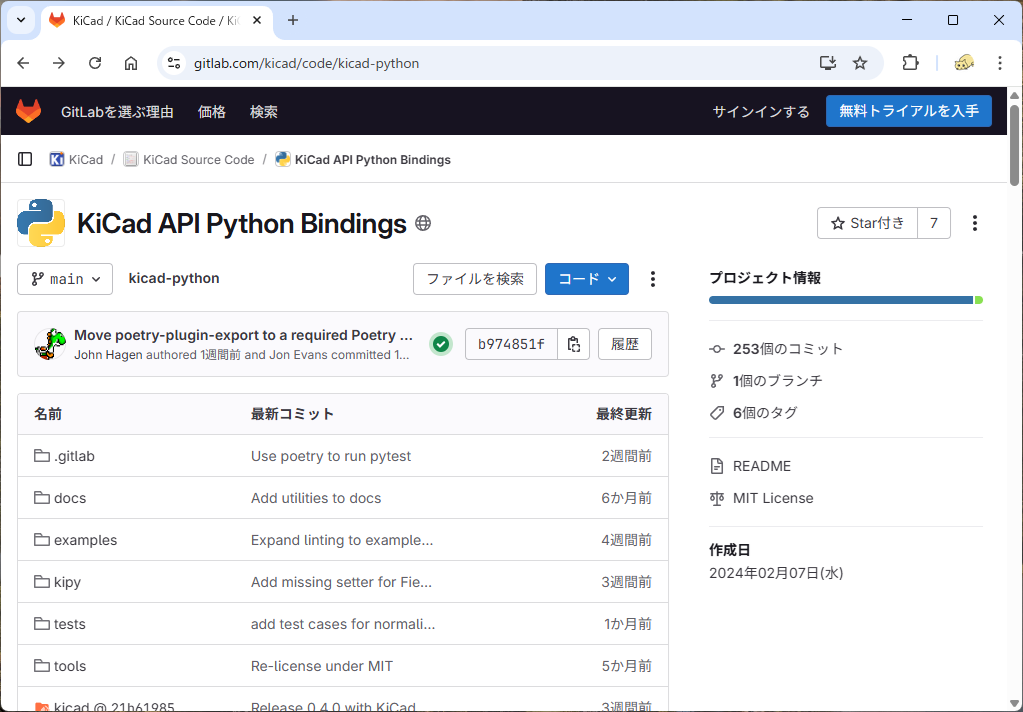
Task: Click GitLabを選ぶ理由 in the top navigation
Action: tap(117, 112)
